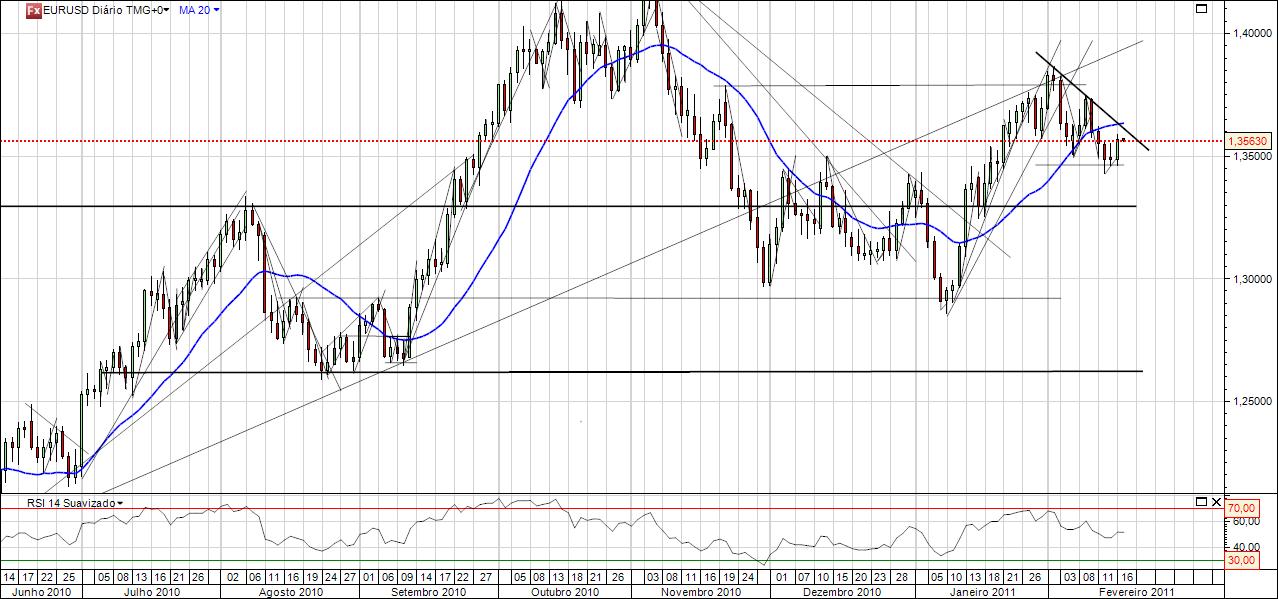Click the current price label 1,35630
1278x599 pixels.
coord(1250,141)
